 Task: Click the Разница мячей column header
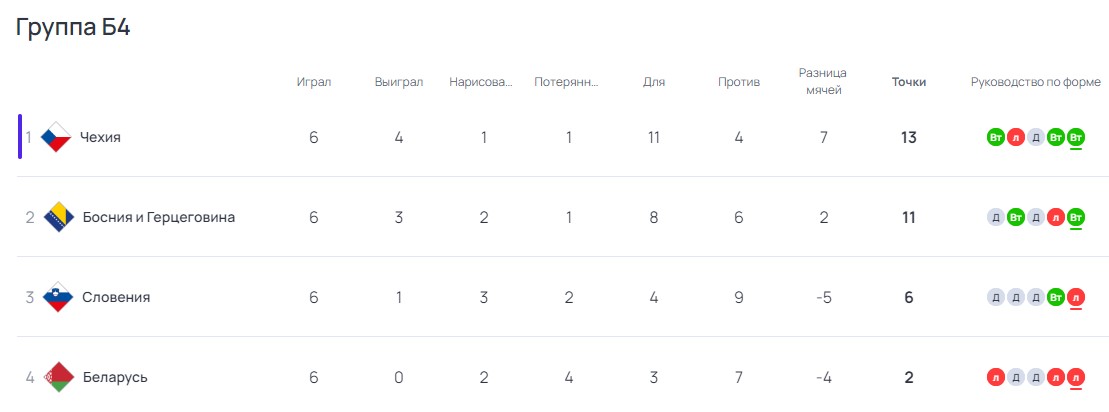[x=823, y=81]
